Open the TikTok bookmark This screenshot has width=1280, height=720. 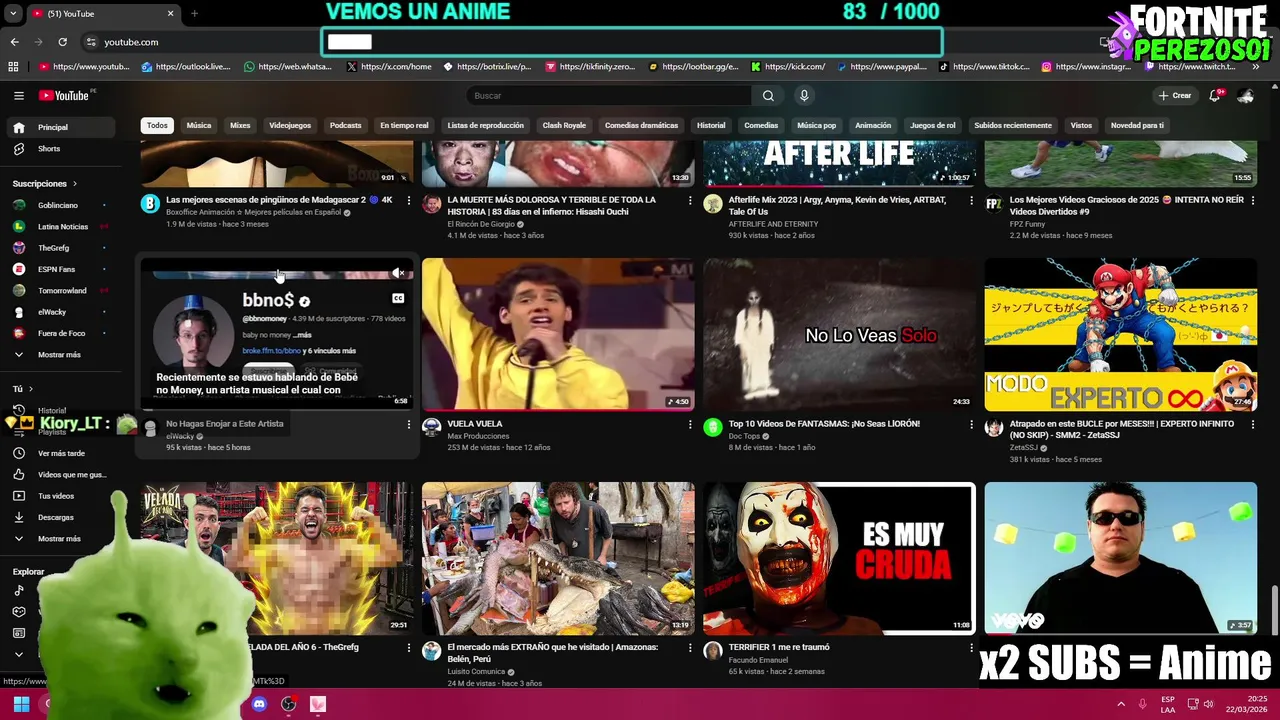[984, 67]
